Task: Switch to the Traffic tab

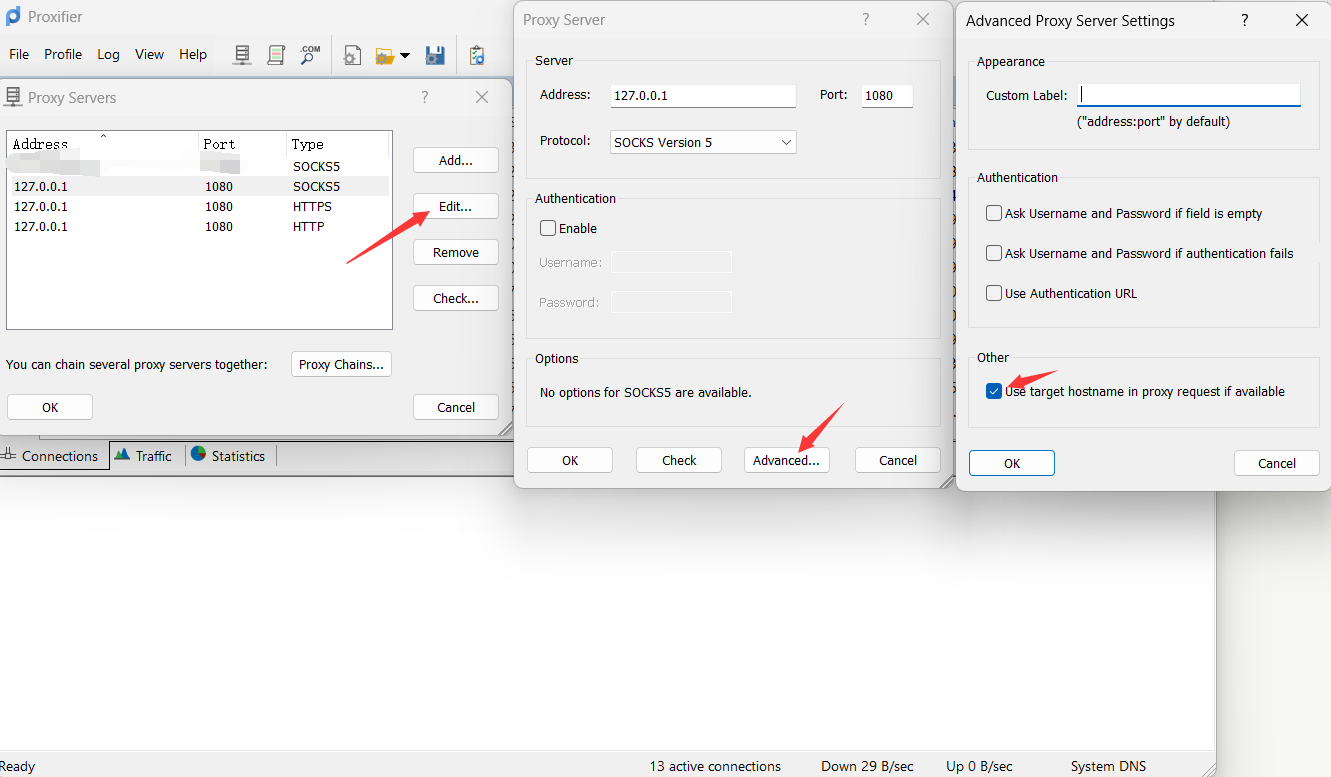Action: [x=144, y=456]
